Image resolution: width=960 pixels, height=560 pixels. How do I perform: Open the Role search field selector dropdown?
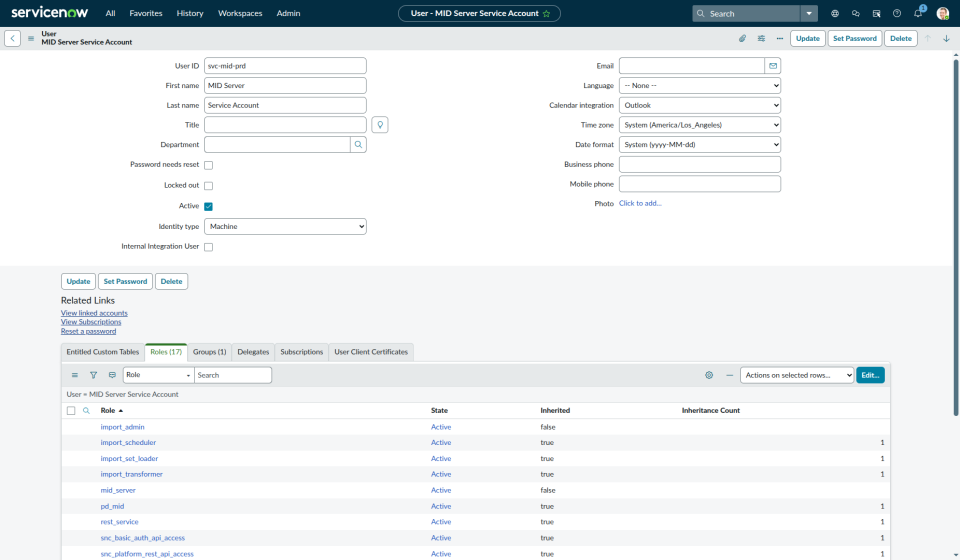(x=159, y=375)
